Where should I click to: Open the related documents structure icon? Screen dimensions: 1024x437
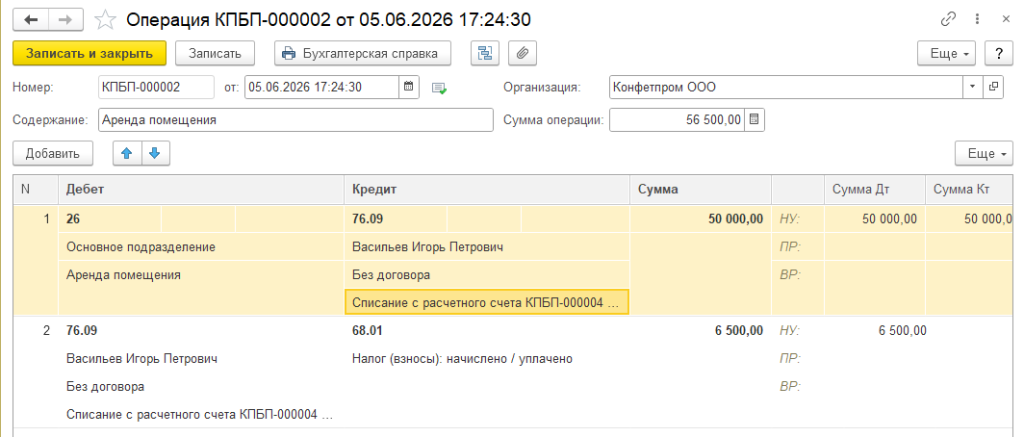[485, 54]
